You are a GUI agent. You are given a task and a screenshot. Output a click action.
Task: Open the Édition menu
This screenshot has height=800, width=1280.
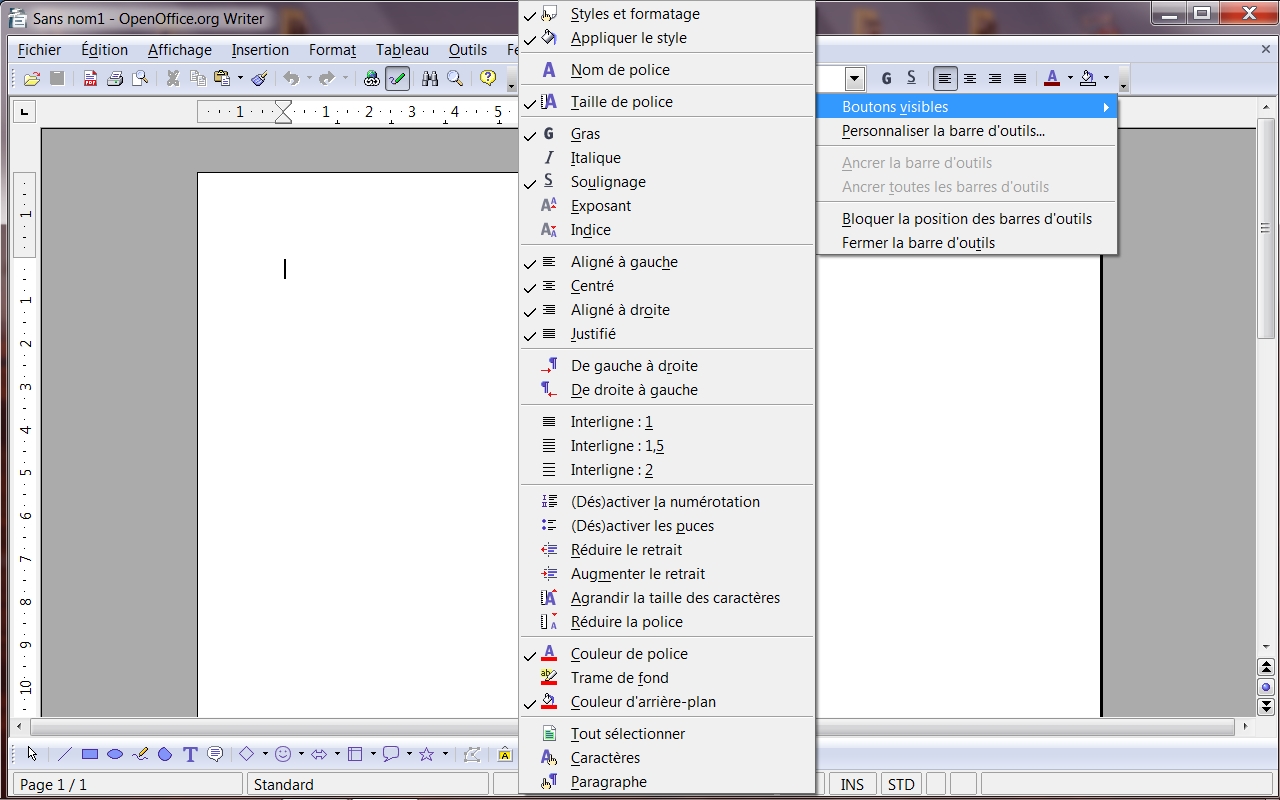(x=105, y=50)
